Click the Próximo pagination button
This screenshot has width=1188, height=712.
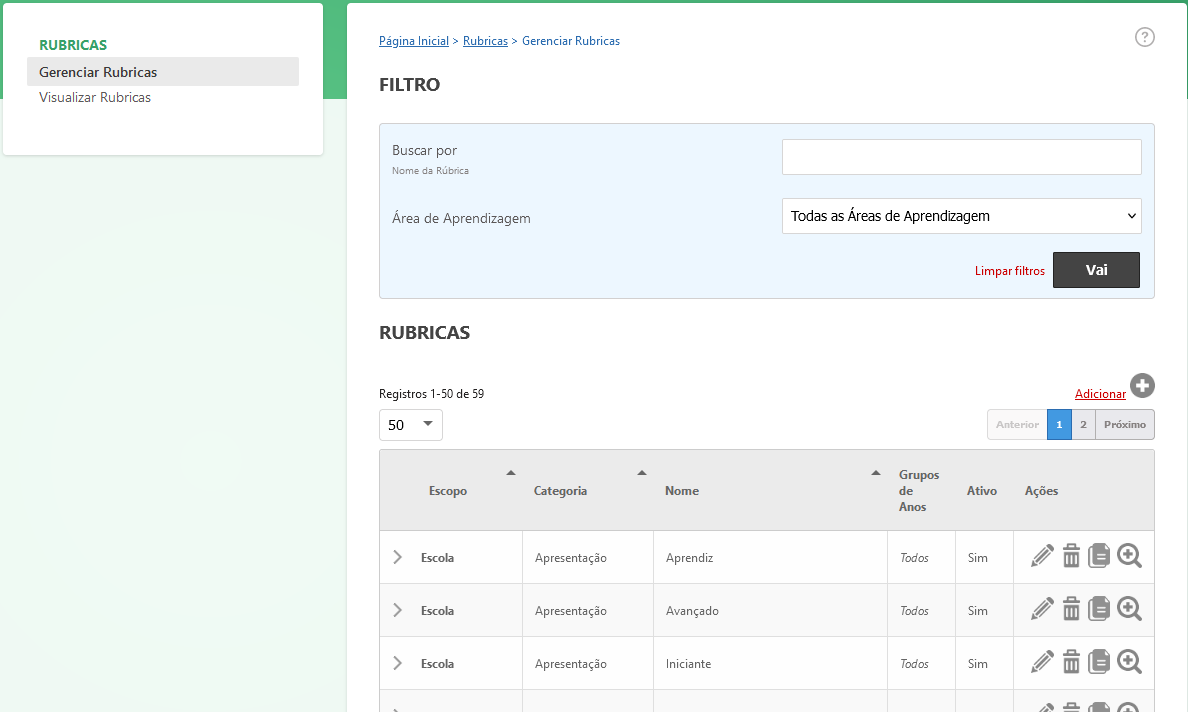[1124, 425]
